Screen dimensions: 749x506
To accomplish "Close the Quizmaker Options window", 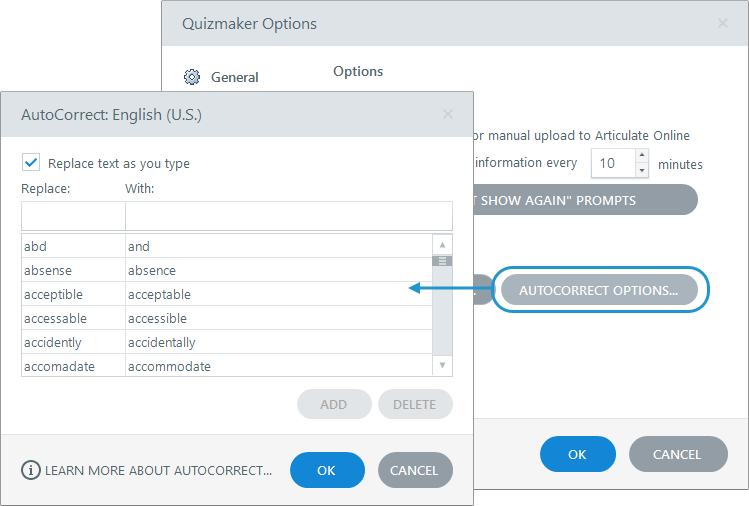I will (x=723, y=23).
